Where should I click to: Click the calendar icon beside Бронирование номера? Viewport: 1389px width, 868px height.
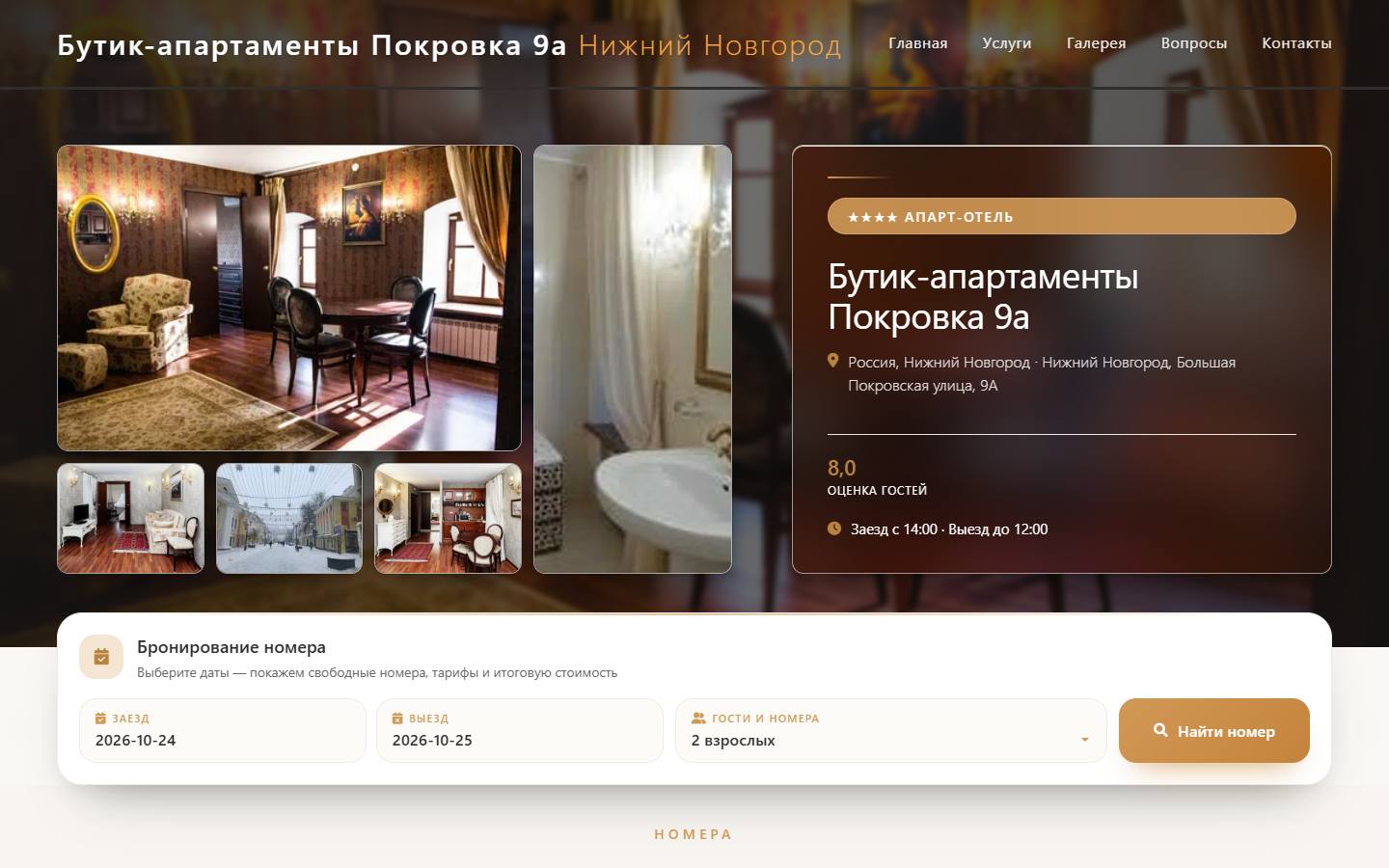(x=101, y=657)
